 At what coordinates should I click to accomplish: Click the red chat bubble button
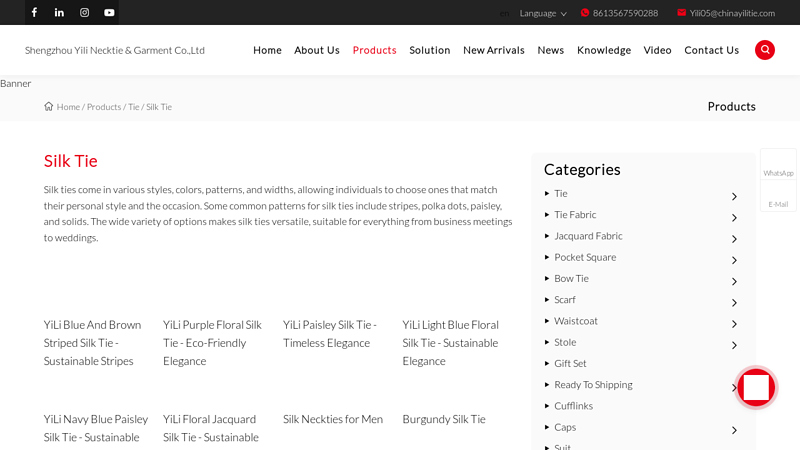coord(756,388)
